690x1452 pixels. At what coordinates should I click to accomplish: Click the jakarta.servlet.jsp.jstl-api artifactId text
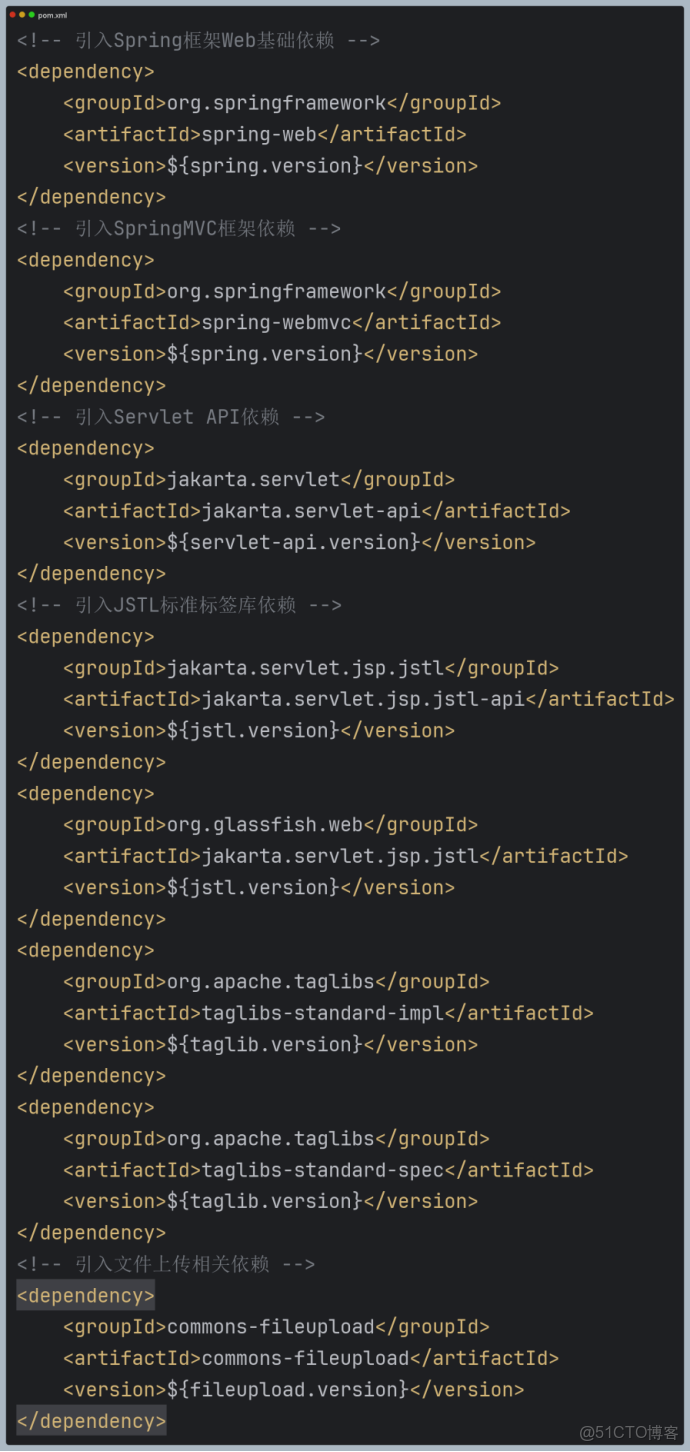[x=363, y=699]
